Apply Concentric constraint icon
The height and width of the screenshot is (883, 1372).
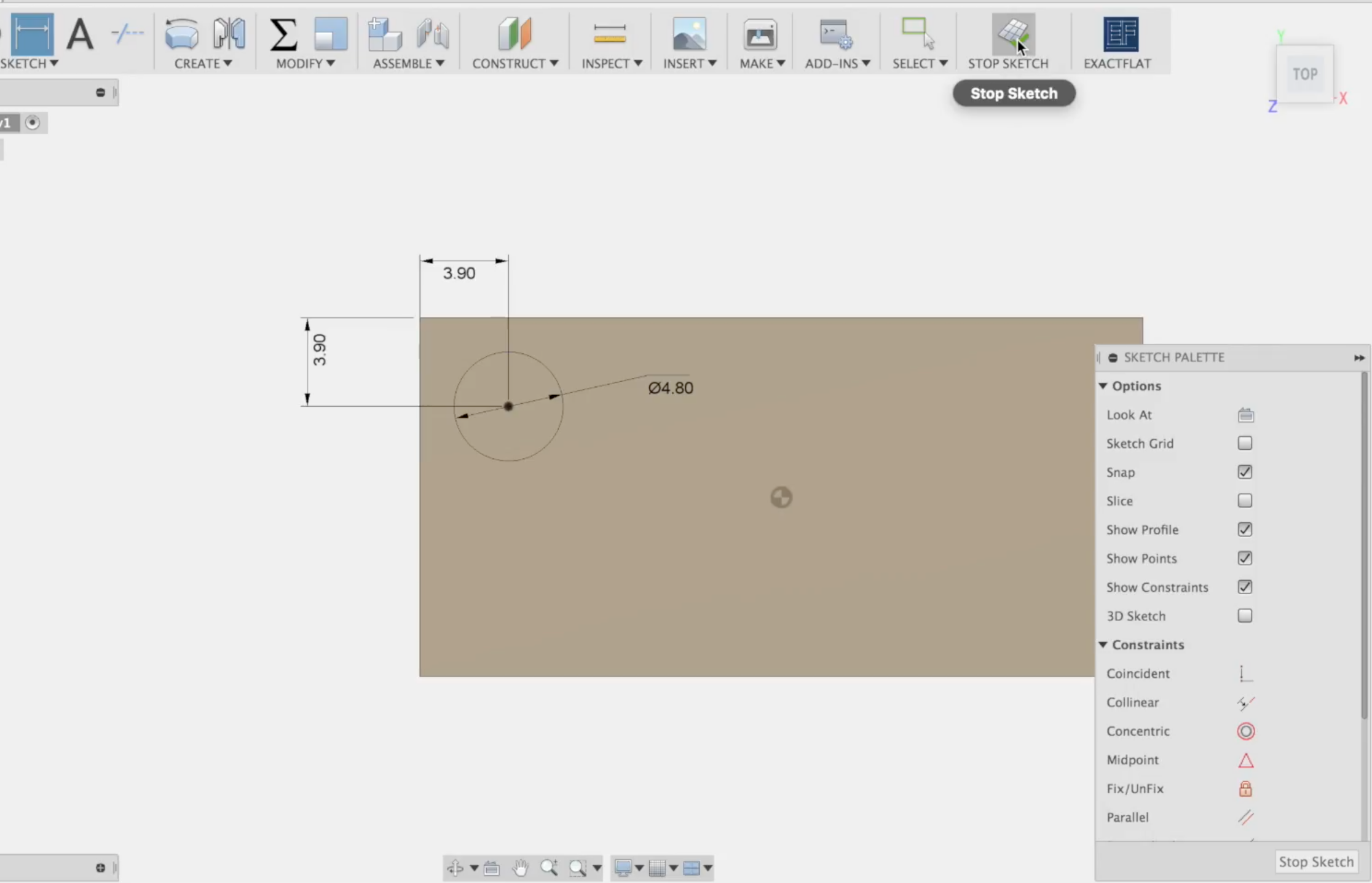(x=1245, y=731)
